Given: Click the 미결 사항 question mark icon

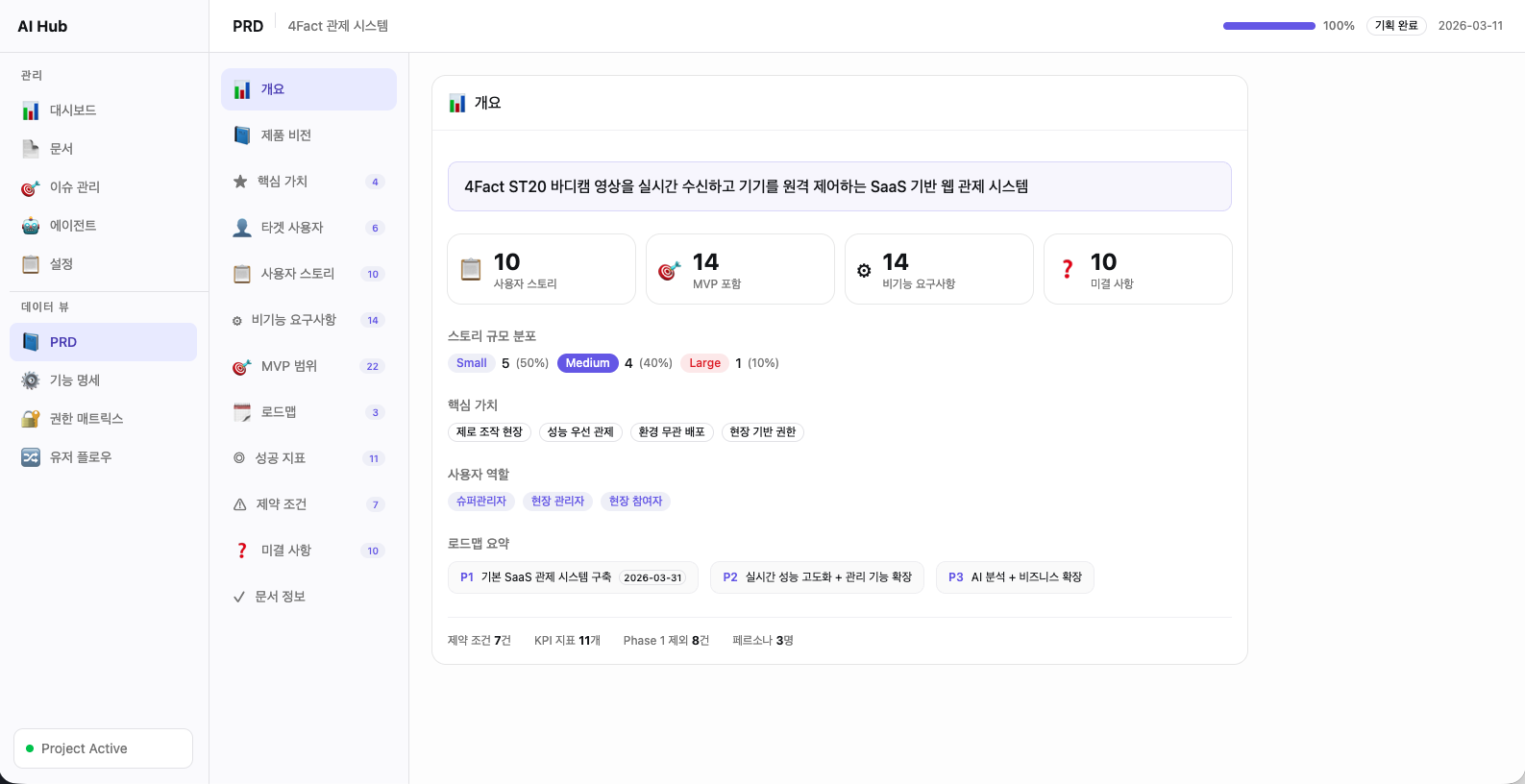Looking at the screenshot, I should tap(242, 551).
